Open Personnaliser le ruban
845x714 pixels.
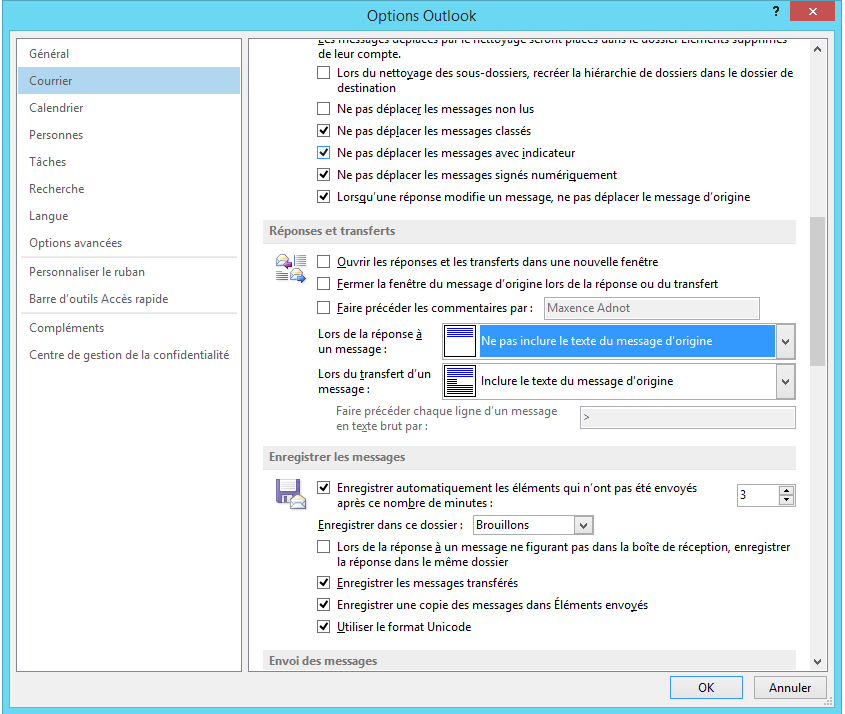click(x=129, y=272)
